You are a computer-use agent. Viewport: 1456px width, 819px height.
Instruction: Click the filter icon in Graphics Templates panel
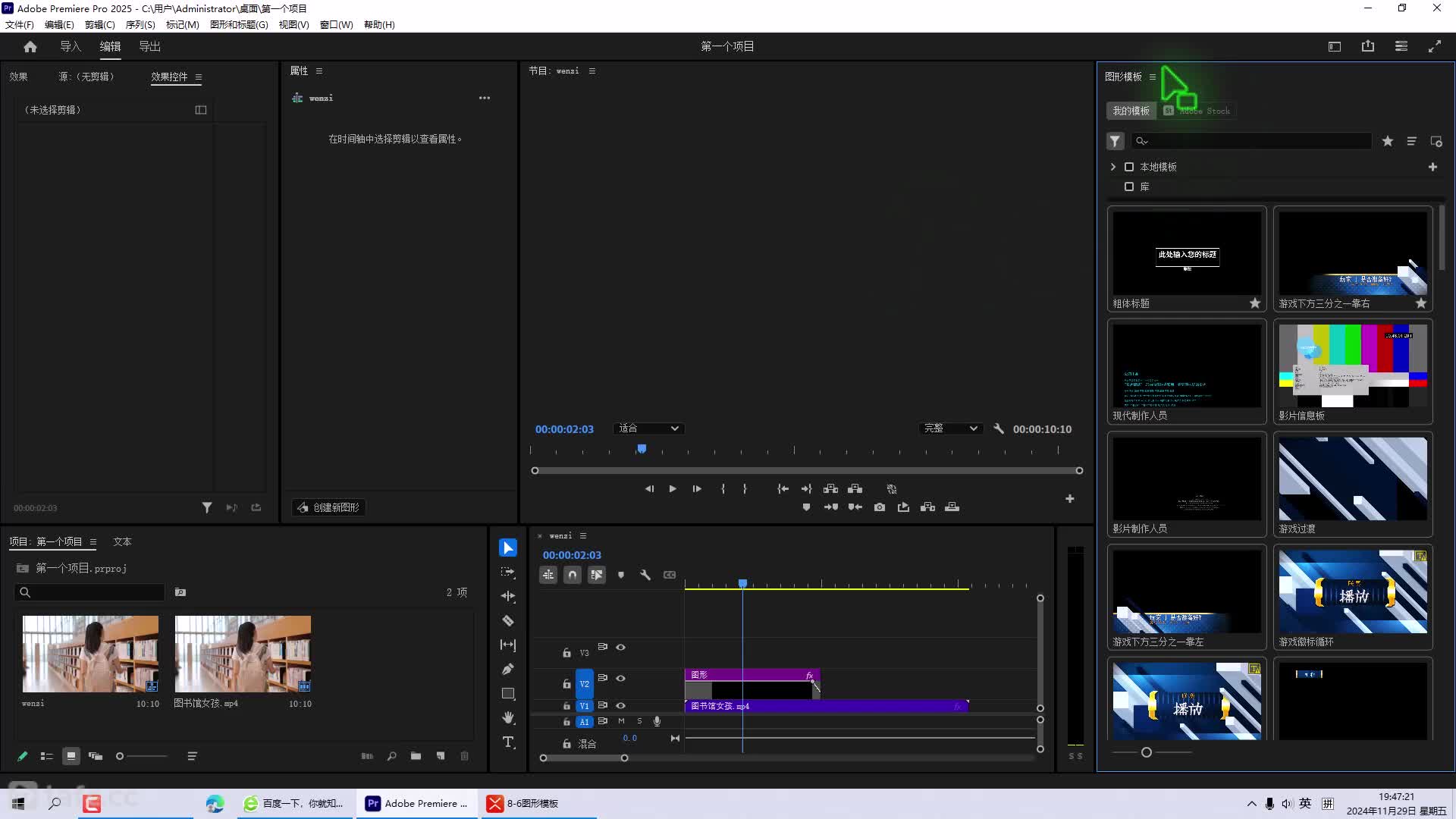click(x=1115, y=141)
